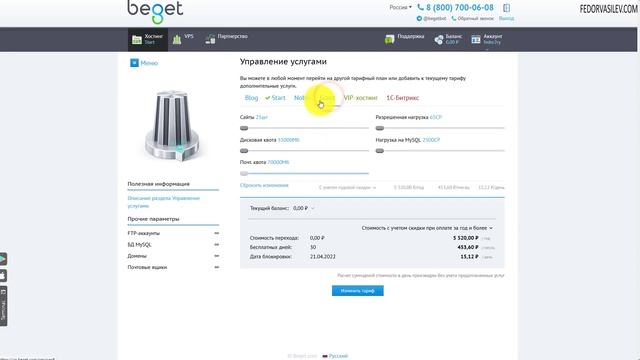
Task: Click the blue Меню icon
Action: (134, 63)
